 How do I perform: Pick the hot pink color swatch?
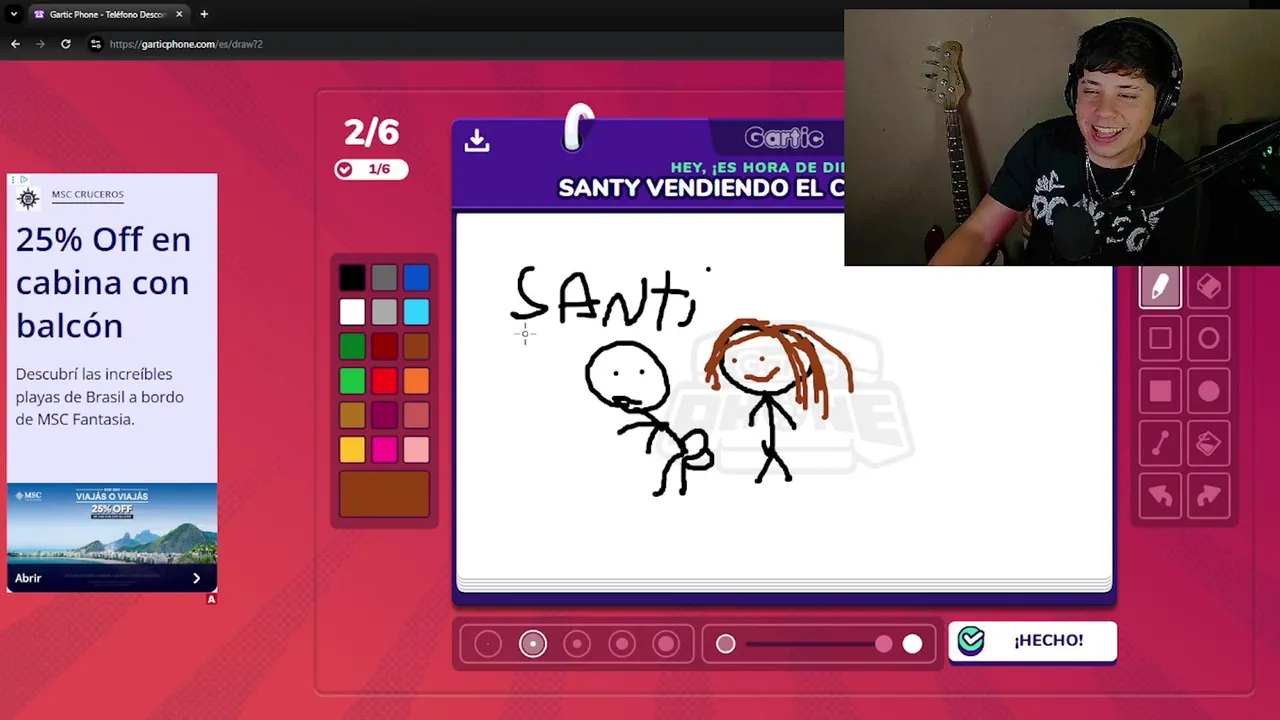click(x=384, y=450)
